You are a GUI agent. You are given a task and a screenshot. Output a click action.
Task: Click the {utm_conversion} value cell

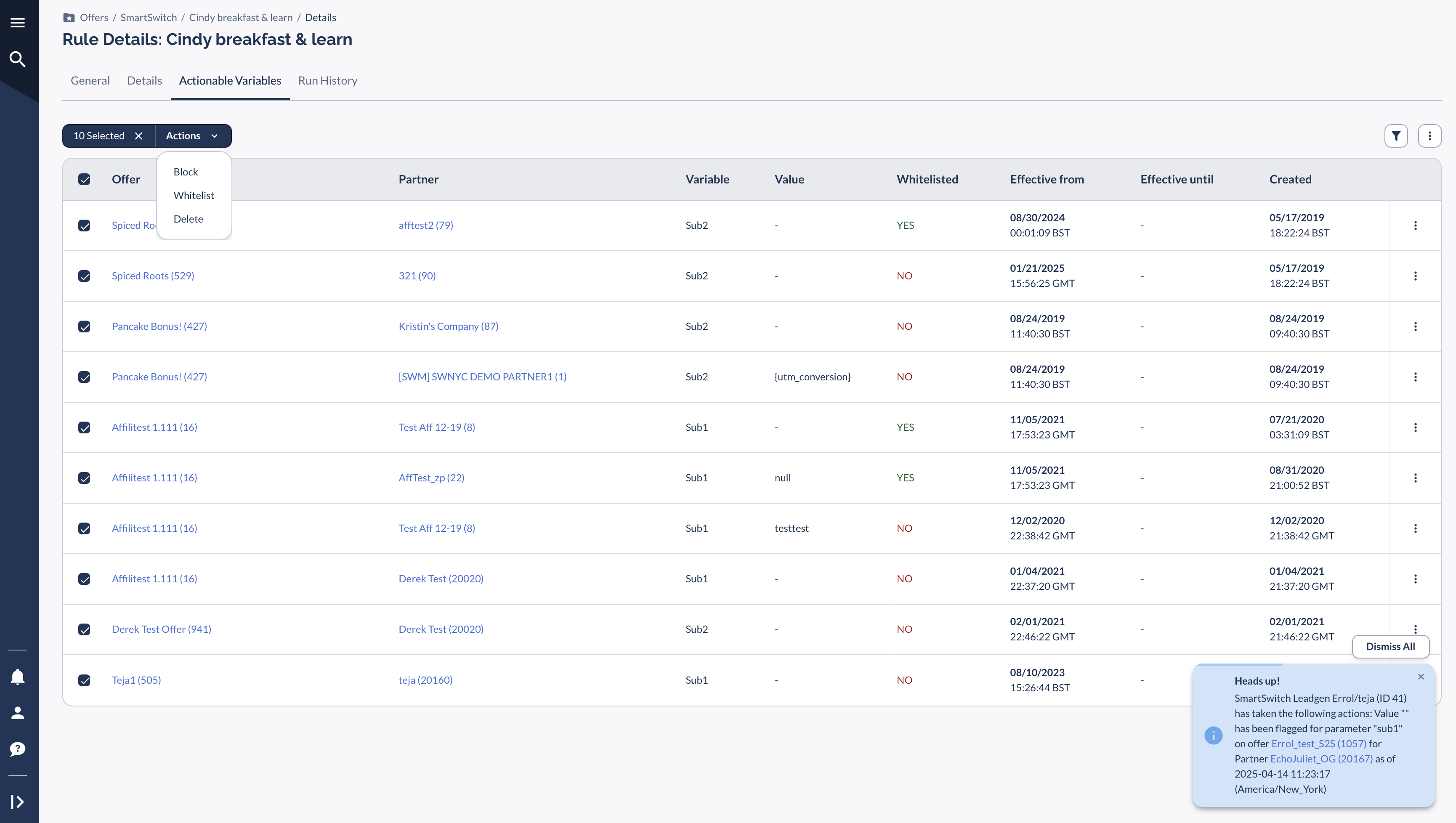[x=812, y=377]
